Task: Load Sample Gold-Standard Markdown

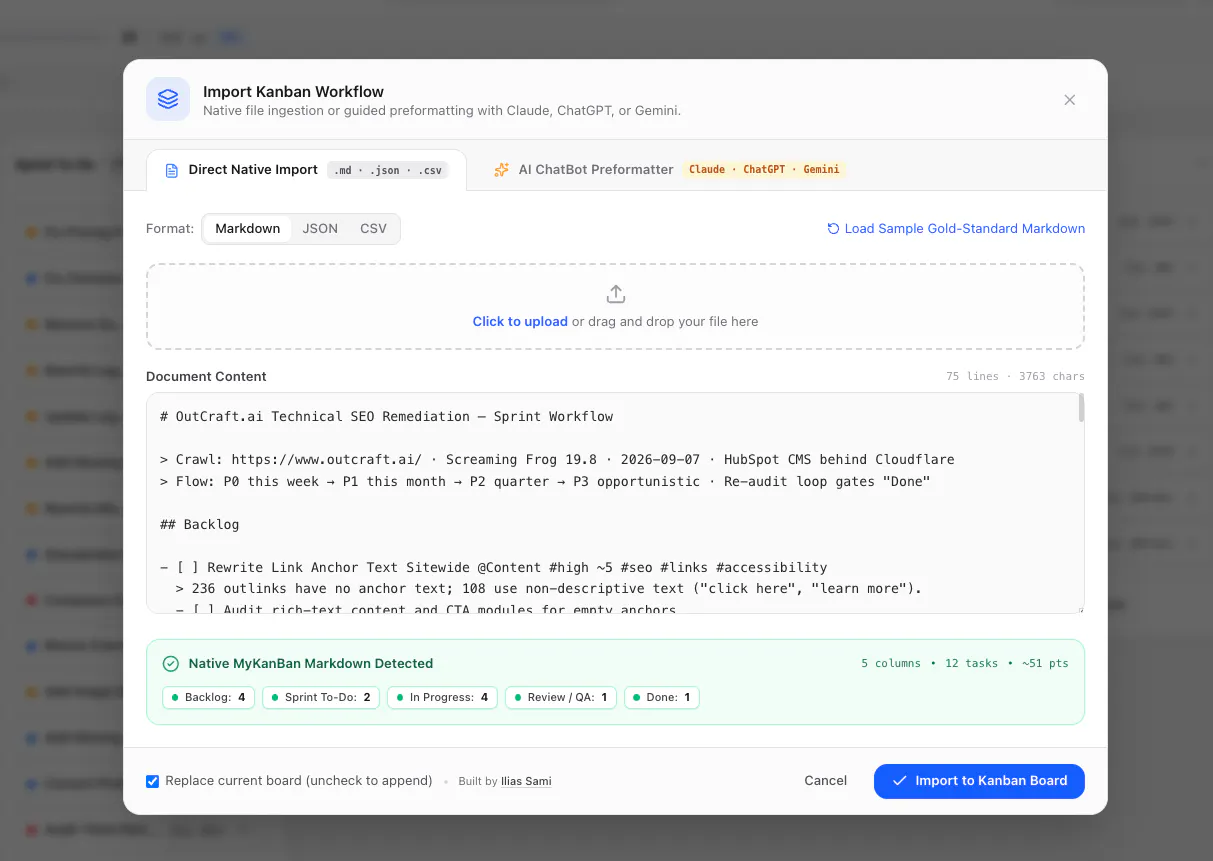Action: pyautogui.click(x=956, y=228)
